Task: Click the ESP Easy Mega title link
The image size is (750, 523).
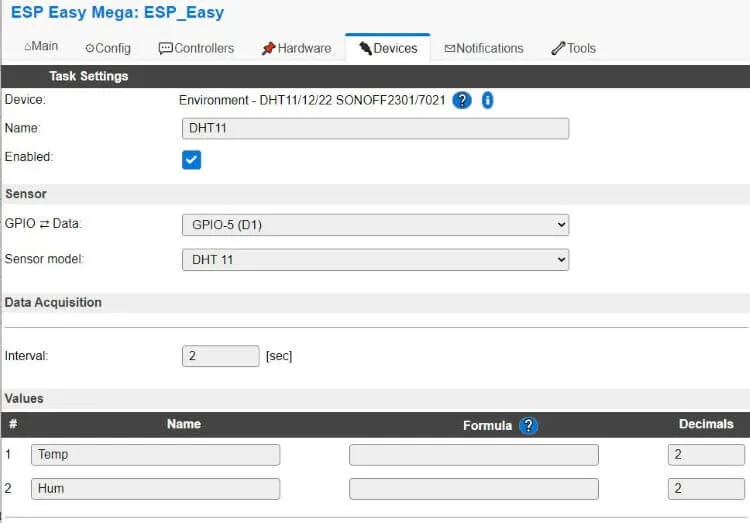Action: click(x=117, y=12)
